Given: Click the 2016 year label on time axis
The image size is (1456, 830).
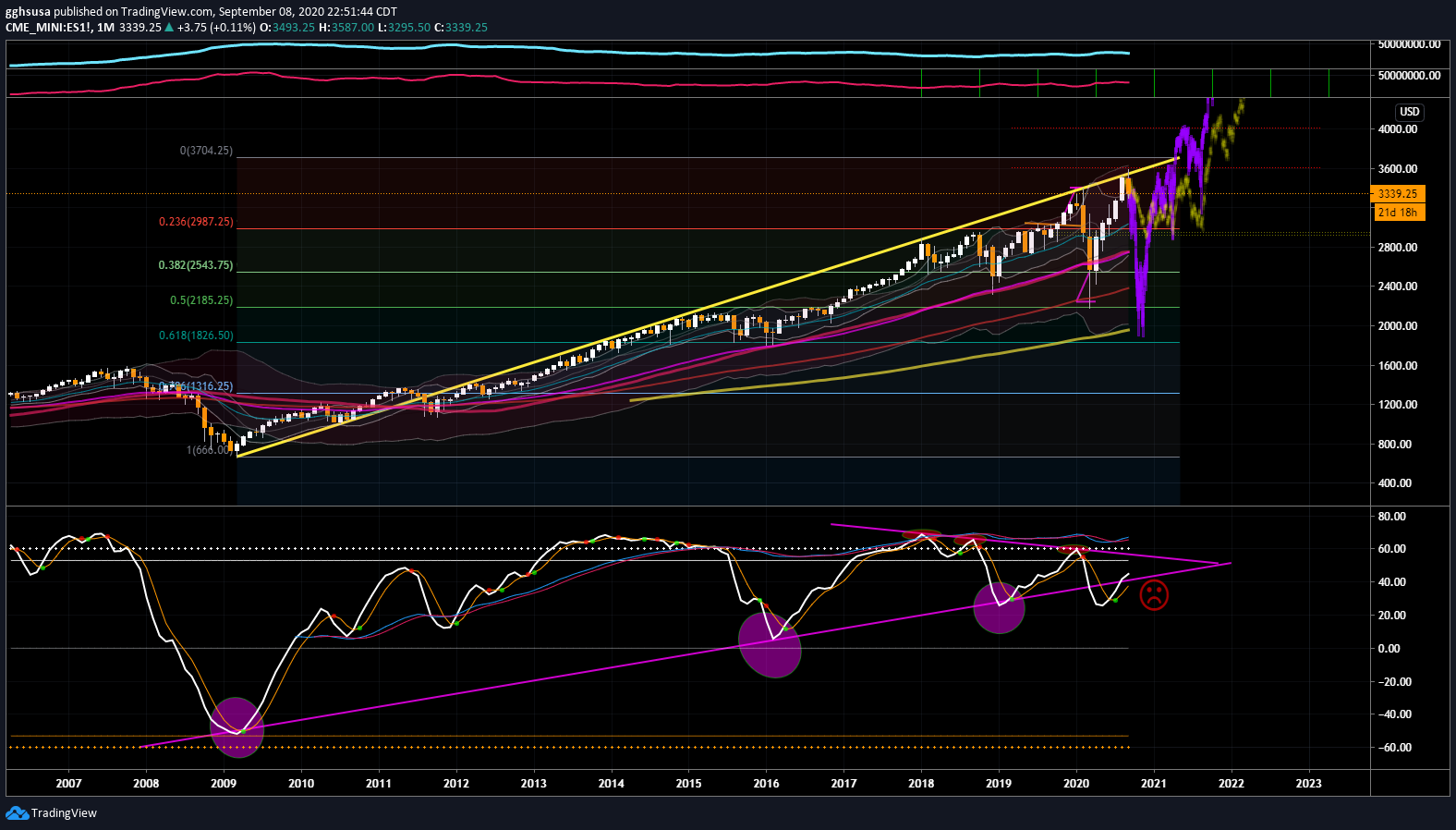Looking at the screenshot, I should [766, 784].
